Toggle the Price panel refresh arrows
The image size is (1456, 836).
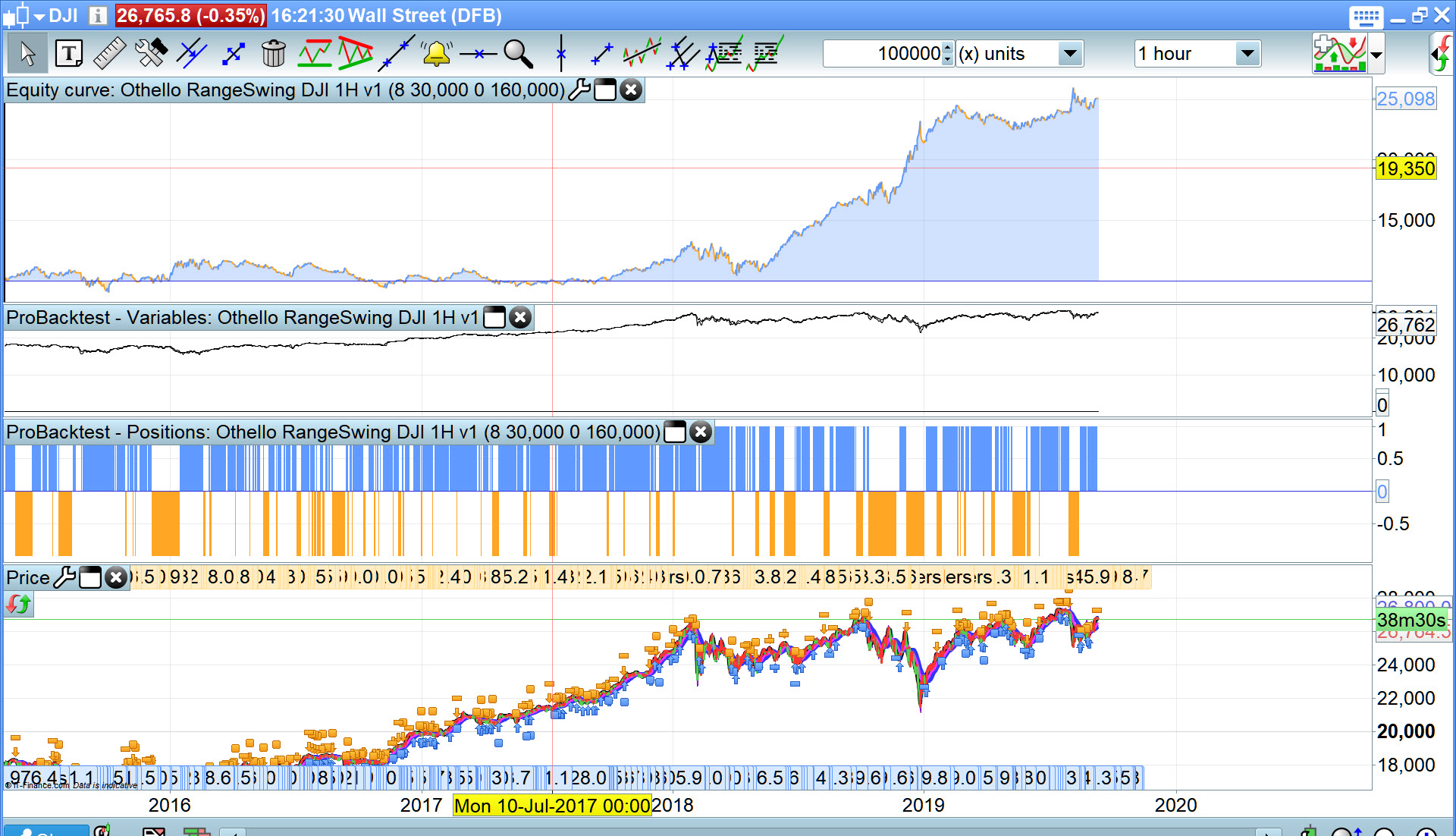[19, 605]
